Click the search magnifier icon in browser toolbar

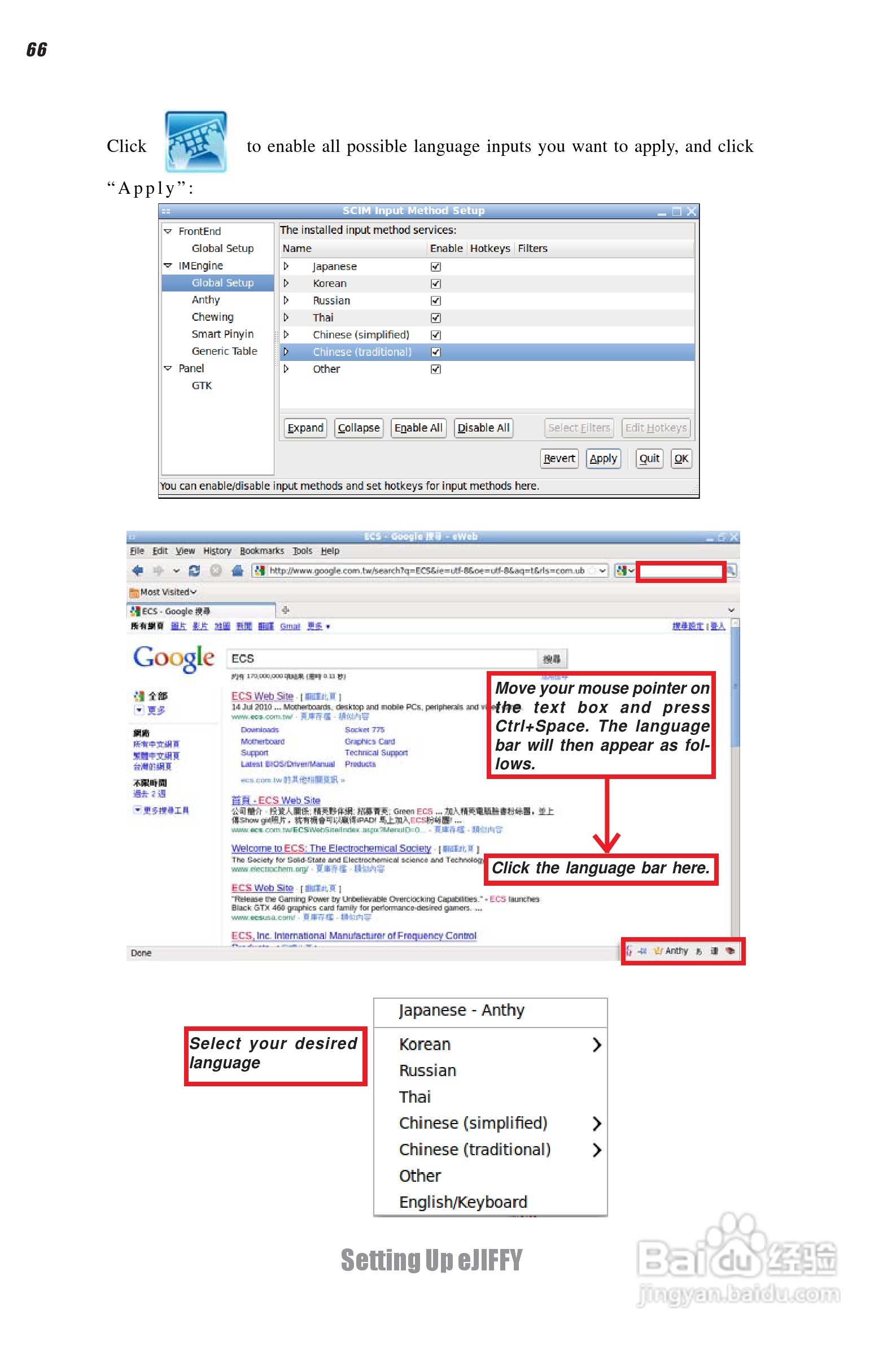click(731, 571)
